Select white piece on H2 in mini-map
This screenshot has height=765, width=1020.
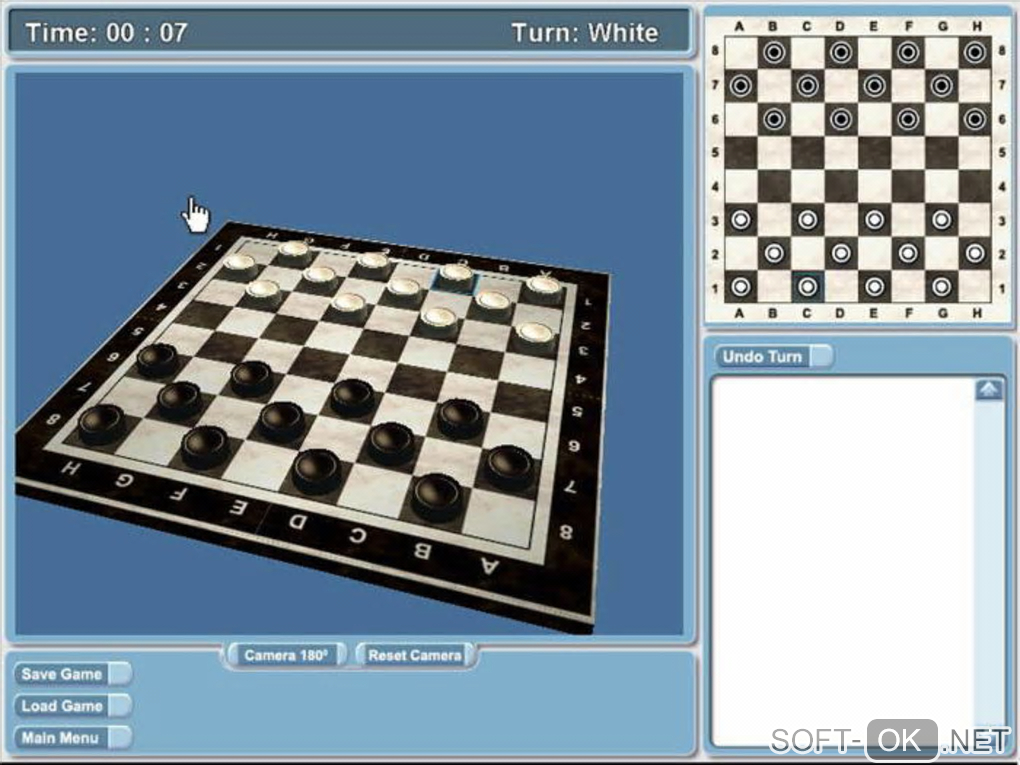974,252
